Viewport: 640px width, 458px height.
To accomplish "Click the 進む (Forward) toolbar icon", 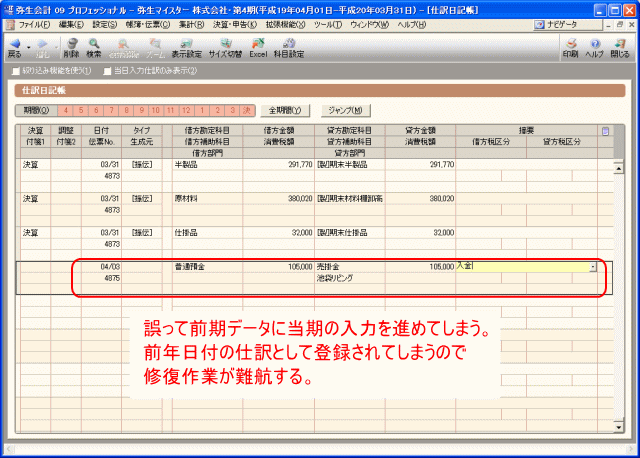I will pyautogui.click(x=42, y=48).
